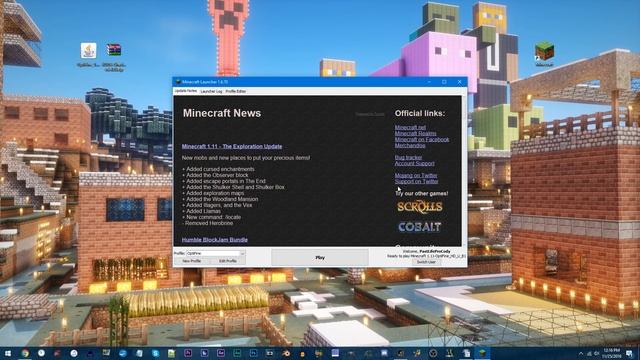Focus the Minecraft launcher taskbar icon
Screen dimensions: 640x360
[482, 353]
